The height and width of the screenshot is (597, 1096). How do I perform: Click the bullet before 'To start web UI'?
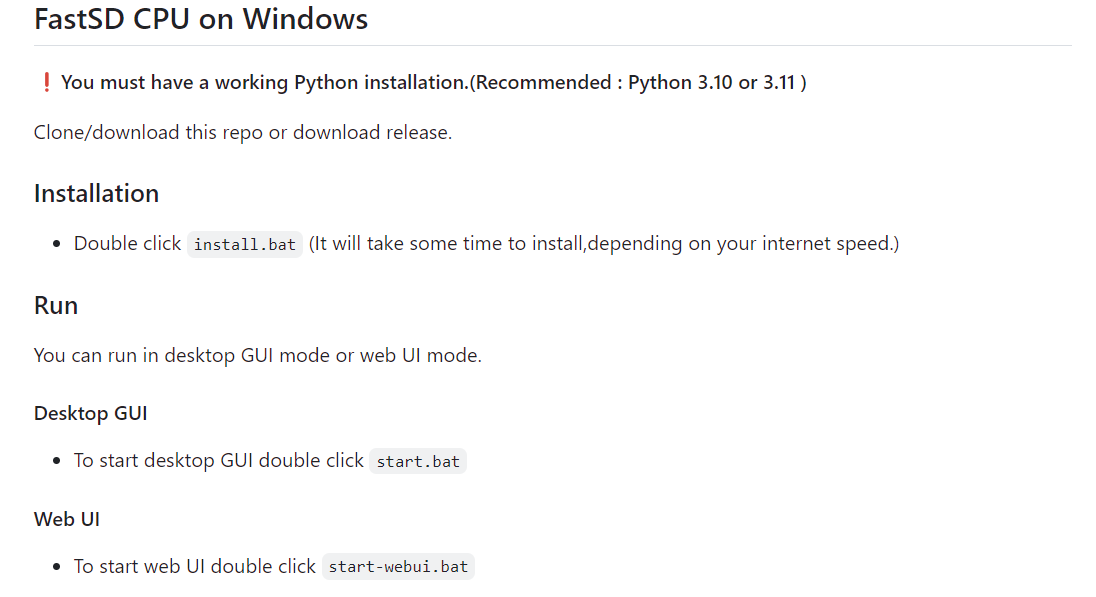57,567
